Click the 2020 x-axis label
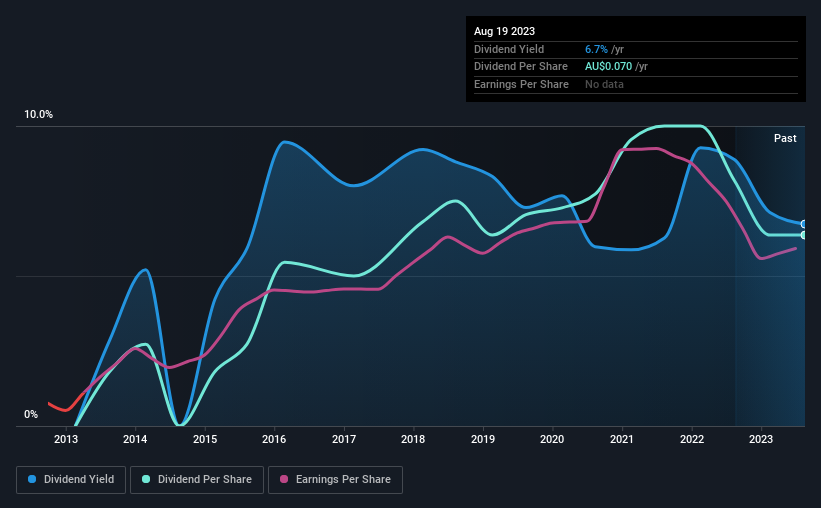 pos(552,439)
